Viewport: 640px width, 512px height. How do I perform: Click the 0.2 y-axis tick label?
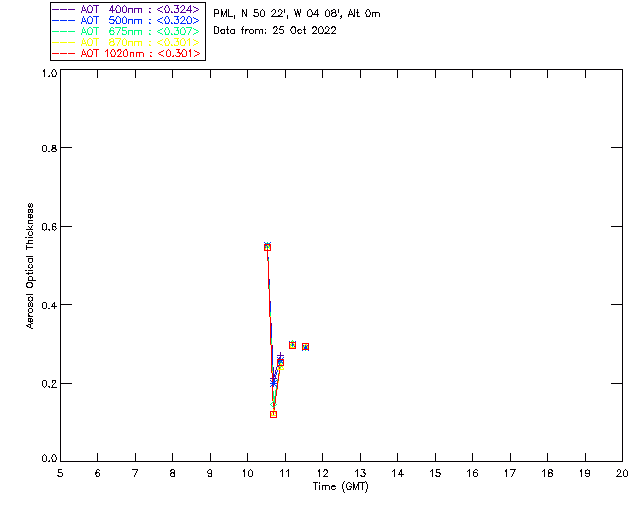pos(49,384)
